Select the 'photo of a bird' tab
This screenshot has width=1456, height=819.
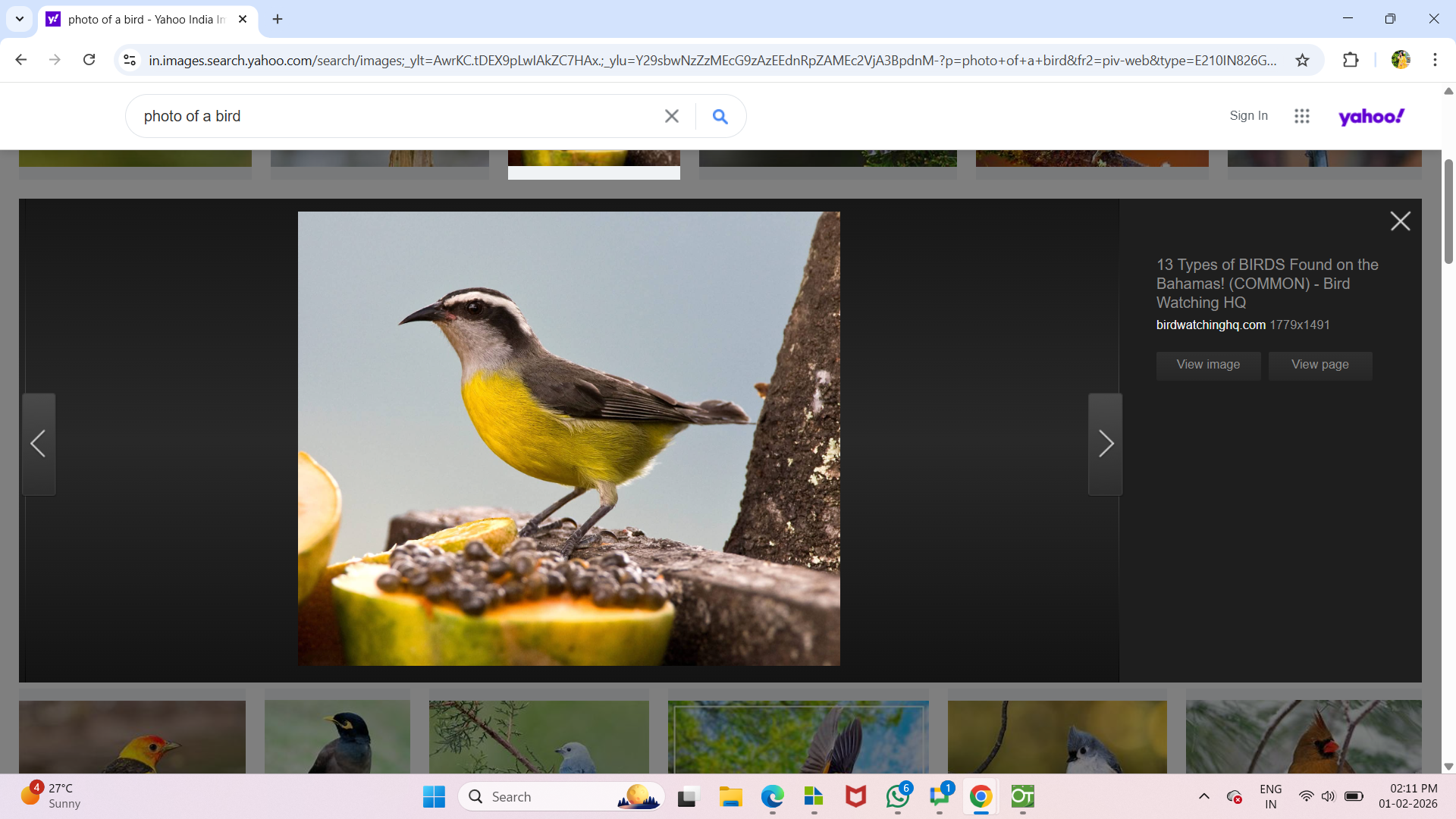point(144,19)
